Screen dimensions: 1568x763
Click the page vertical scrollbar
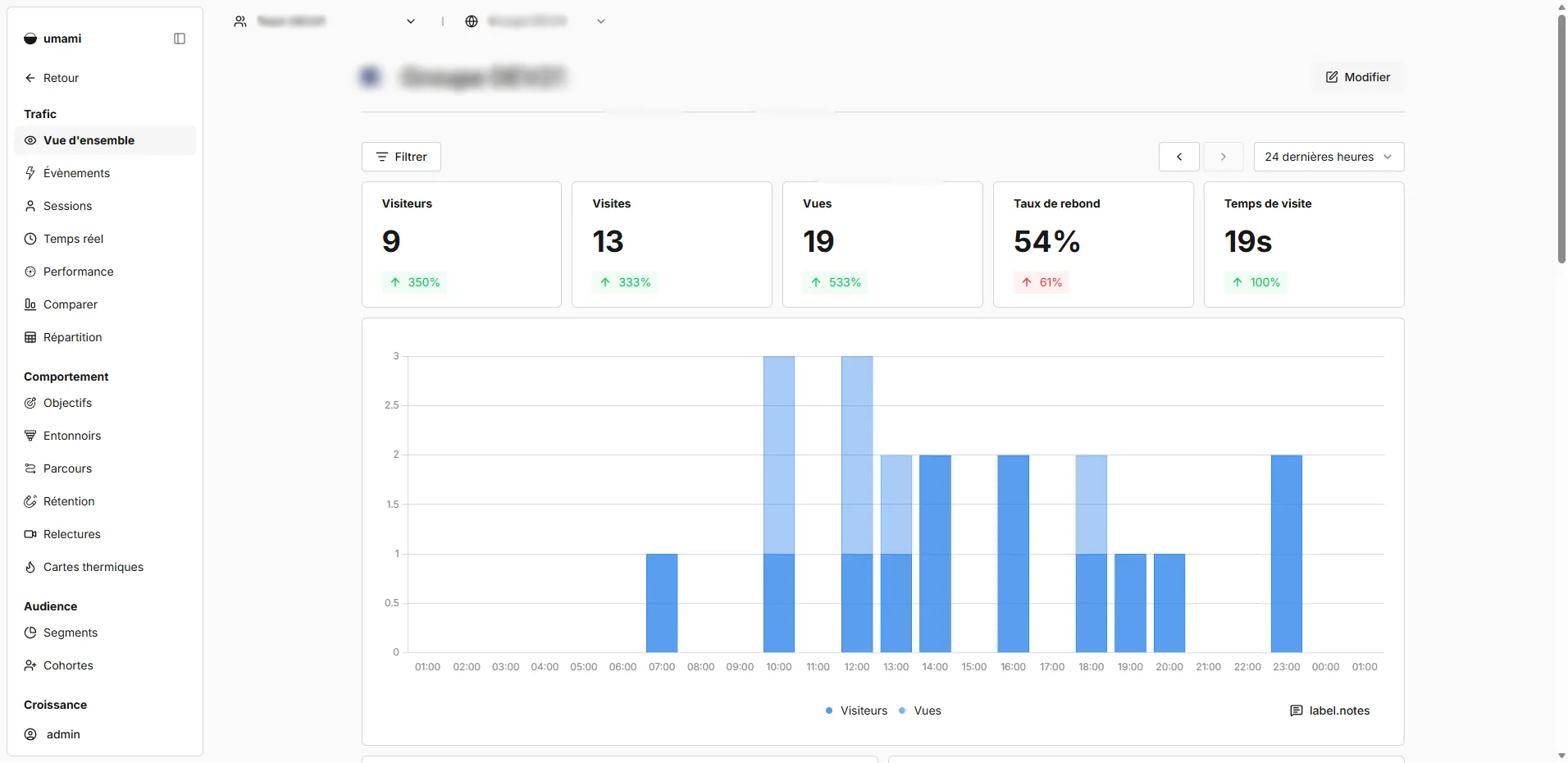(x=1561, y=139)
